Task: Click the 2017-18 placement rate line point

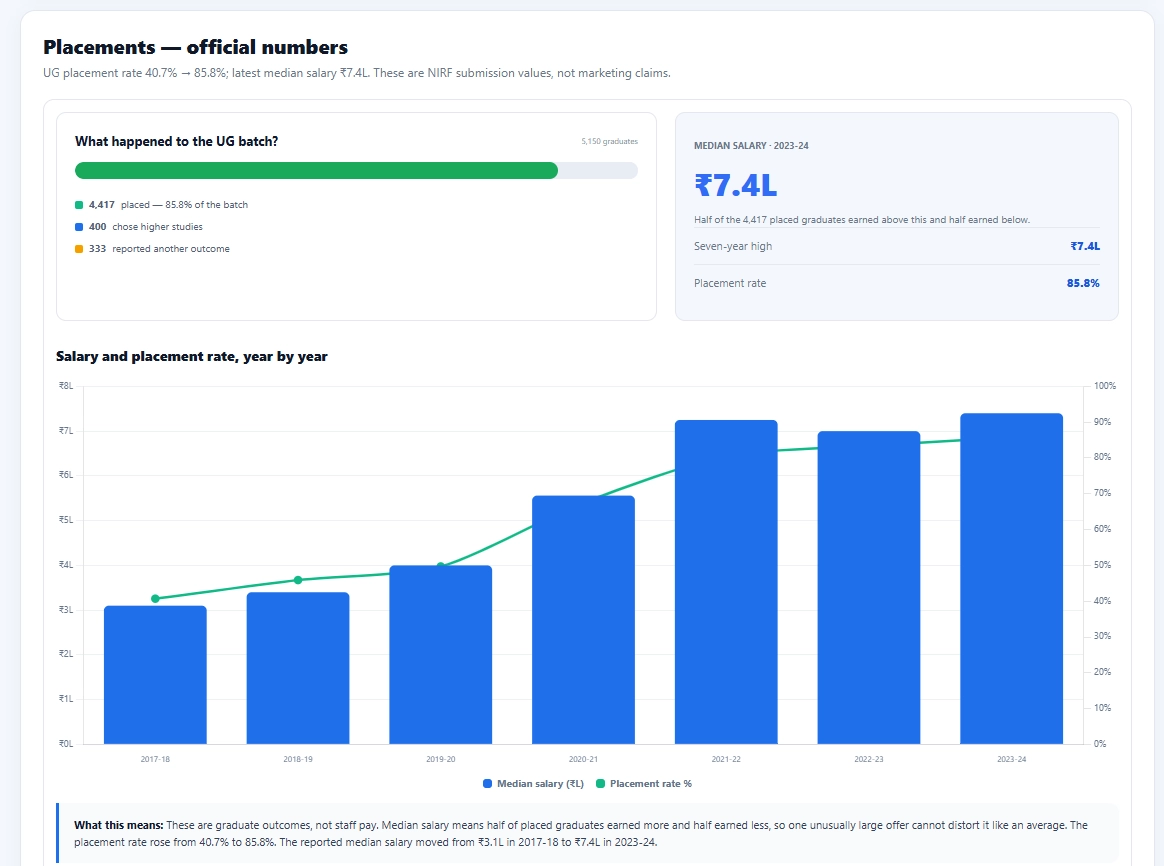Action: (155, 598)
